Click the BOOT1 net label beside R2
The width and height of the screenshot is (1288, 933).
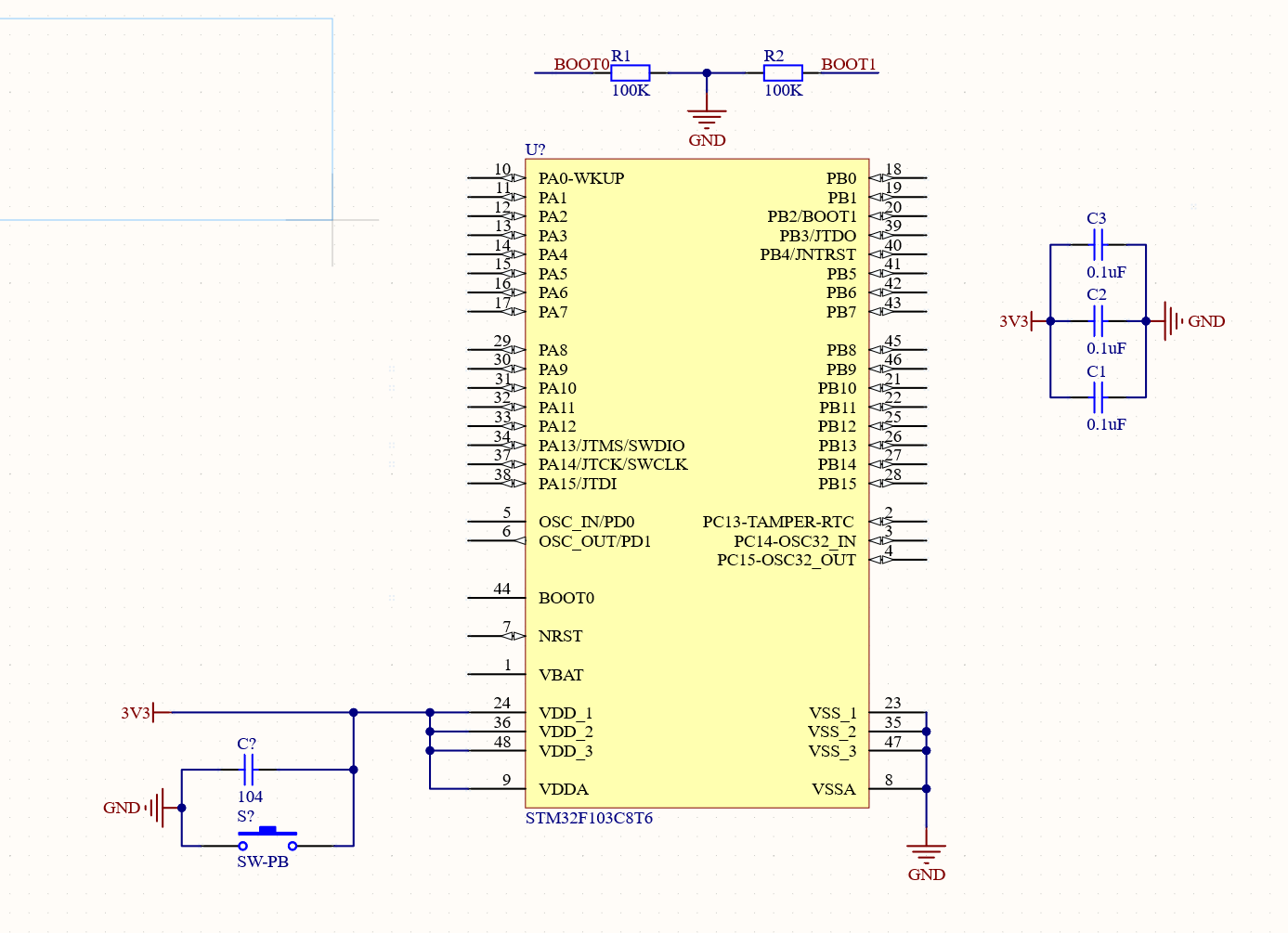[849, 64]
